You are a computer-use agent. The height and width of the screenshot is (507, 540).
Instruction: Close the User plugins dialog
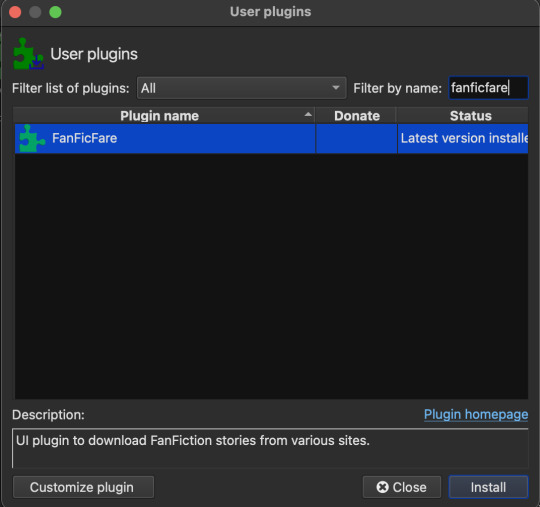click(402, 487)
